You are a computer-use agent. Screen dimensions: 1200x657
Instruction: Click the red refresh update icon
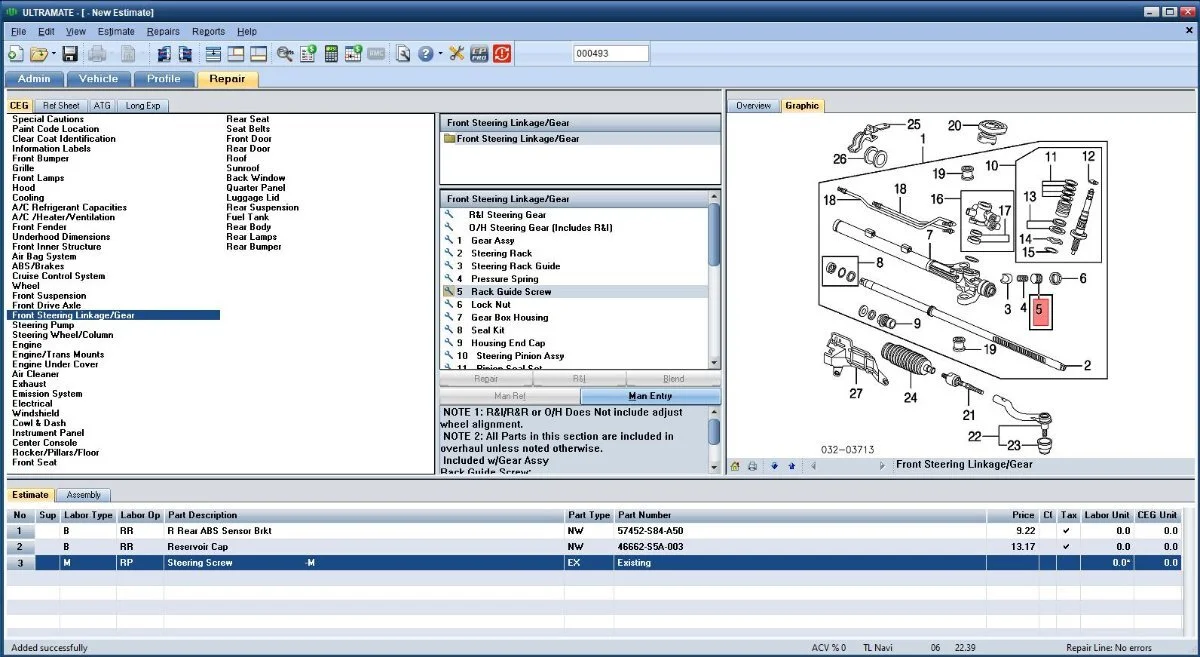pos(502,54)
